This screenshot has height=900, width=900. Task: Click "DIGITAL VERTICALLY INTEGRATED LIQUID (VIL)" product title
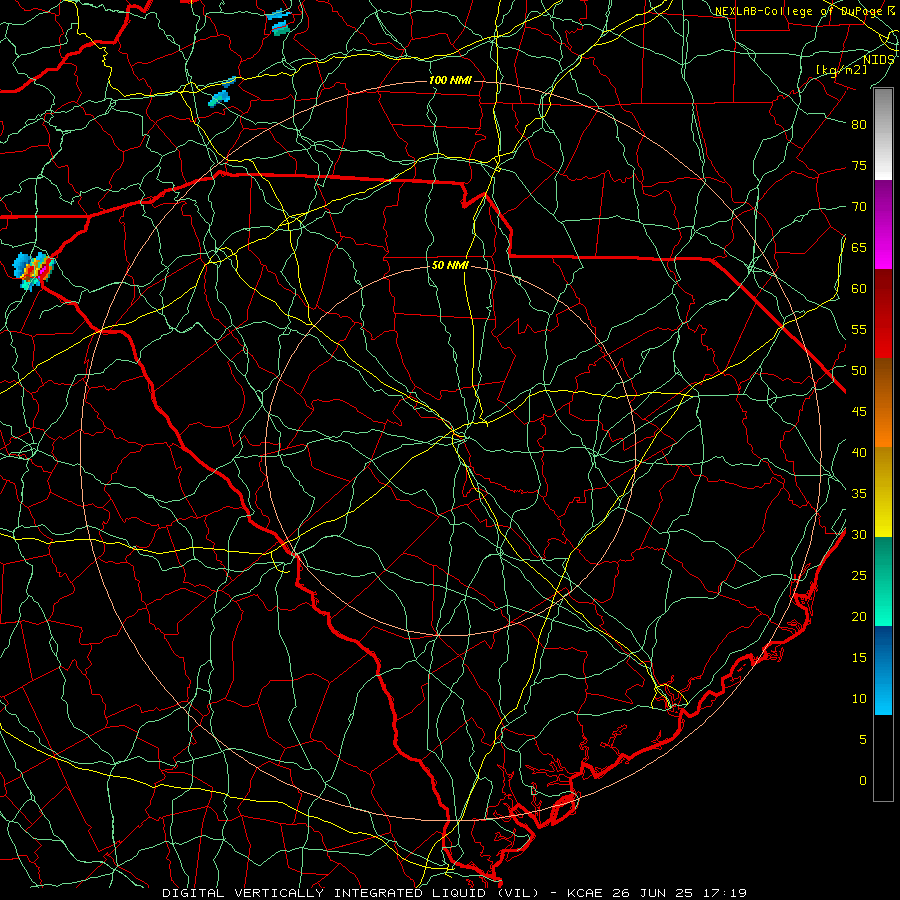pos(350,893)
